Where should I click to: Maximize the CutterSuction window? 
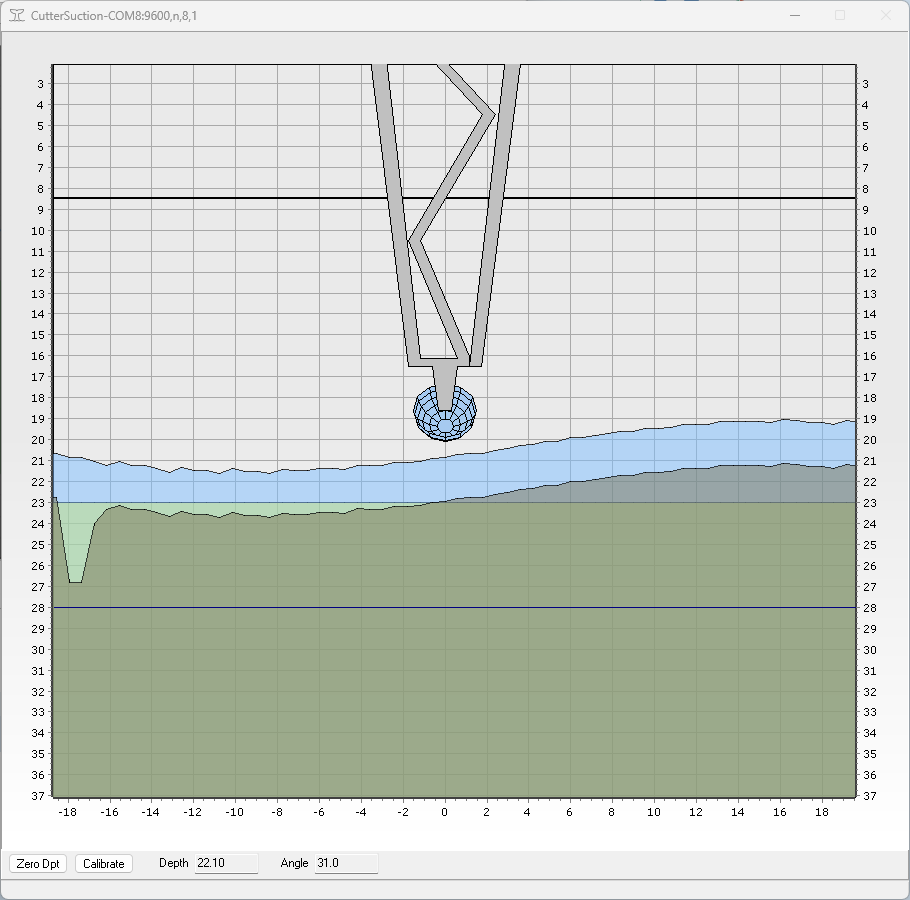tap(840, 16)
